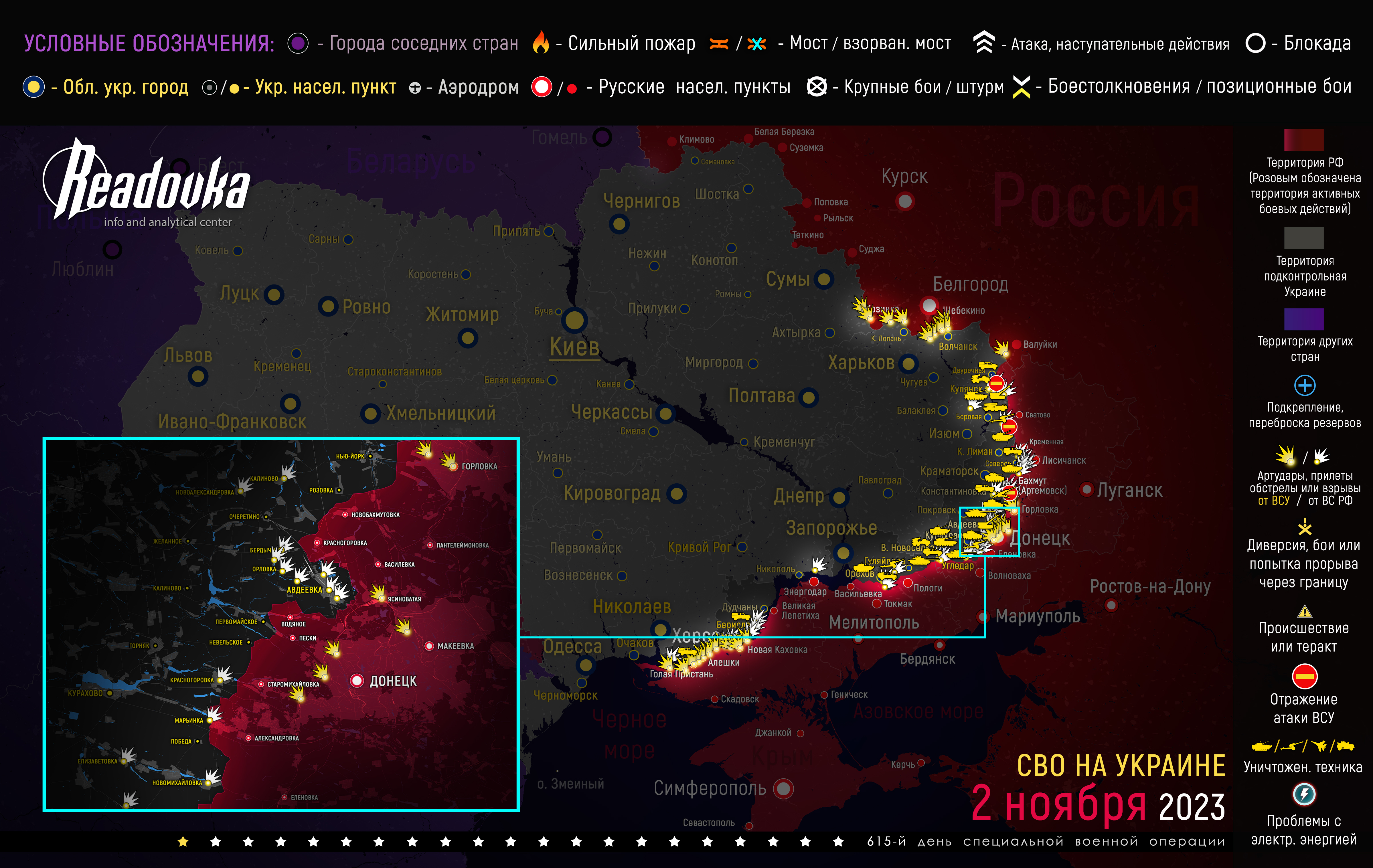
Task: Click the lightning Проблемы с электр. энергией icon
Action: point(1304,794)
